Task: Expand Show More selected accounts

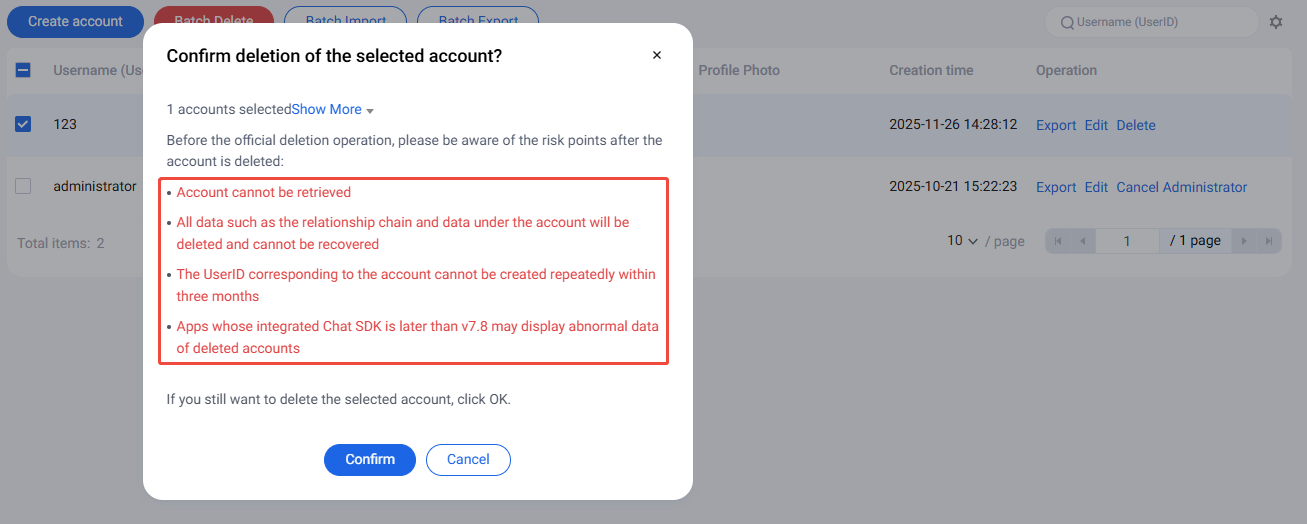Action: tap(332, 110)
